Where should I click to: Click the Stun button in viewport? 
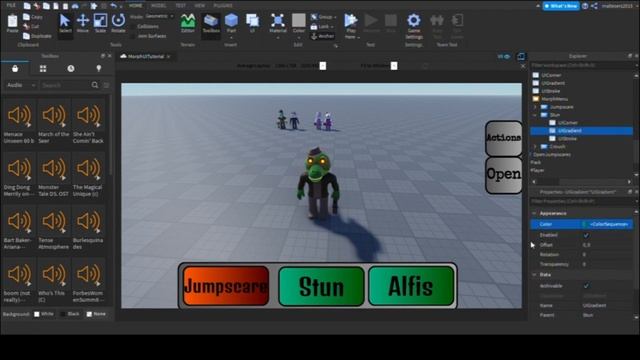pyautogui.click(x=321, y=286)
